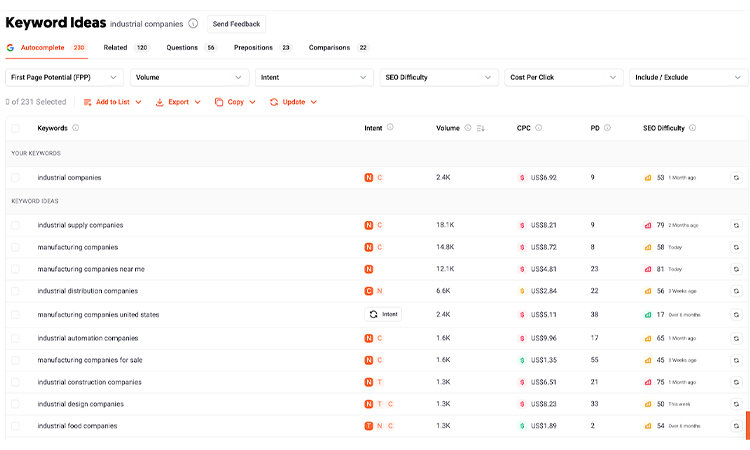
Task: Refresh the 'industrial food companies' row
Action: tap(736, 426)
